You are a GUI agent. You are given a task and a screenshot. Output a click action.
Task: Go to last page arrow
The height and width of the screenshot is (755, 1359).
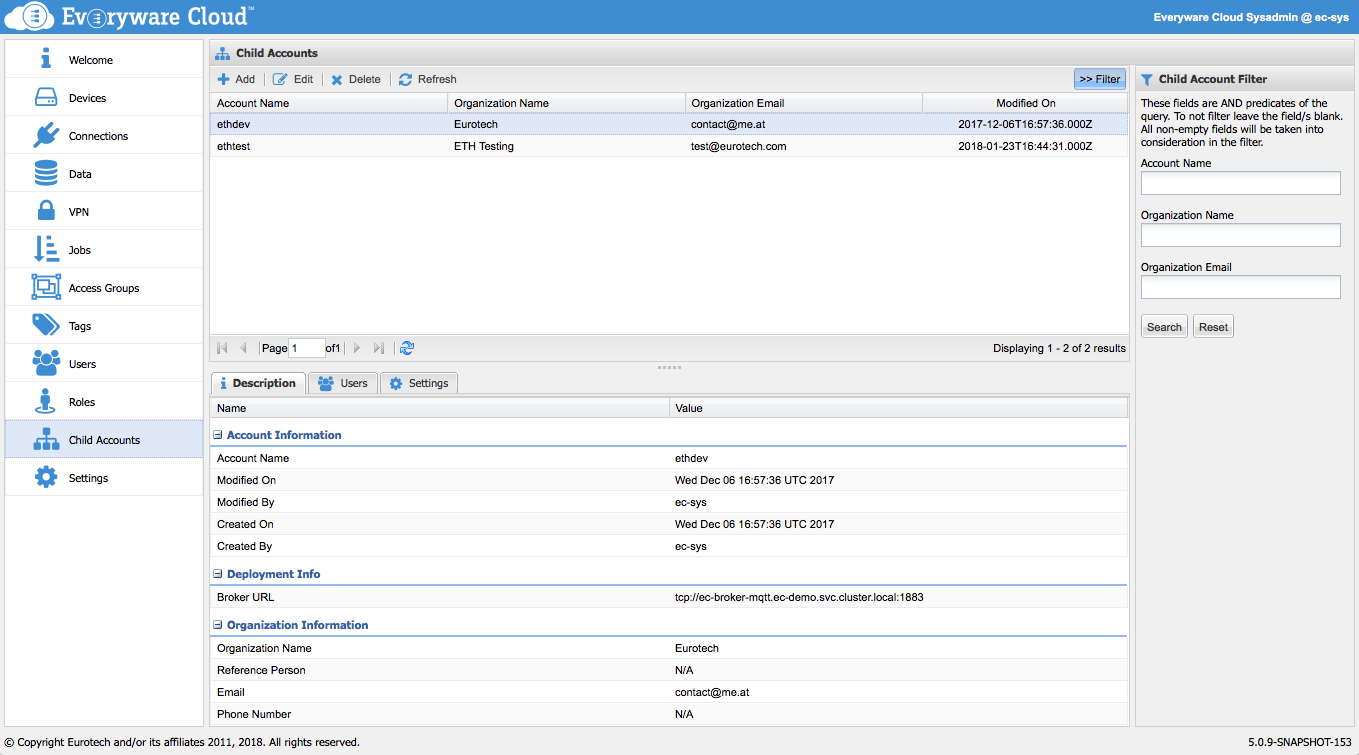pyautogui.click(x=378, y=348)
